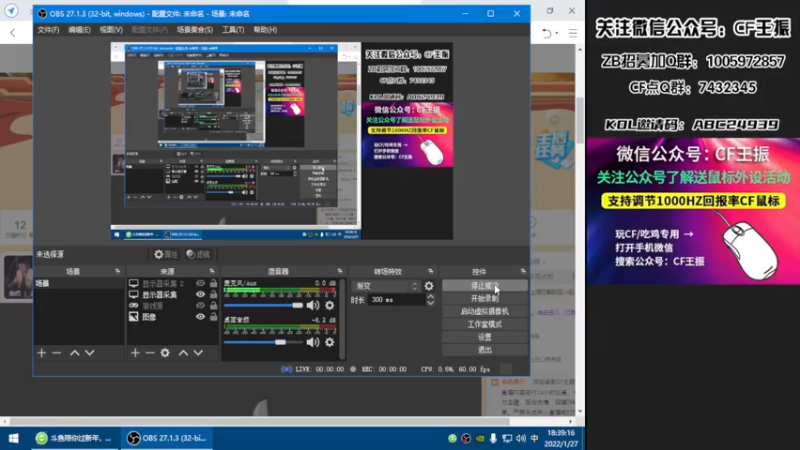Move the scene down with the down arrow
800x450 pixels.
coord(90,353)
